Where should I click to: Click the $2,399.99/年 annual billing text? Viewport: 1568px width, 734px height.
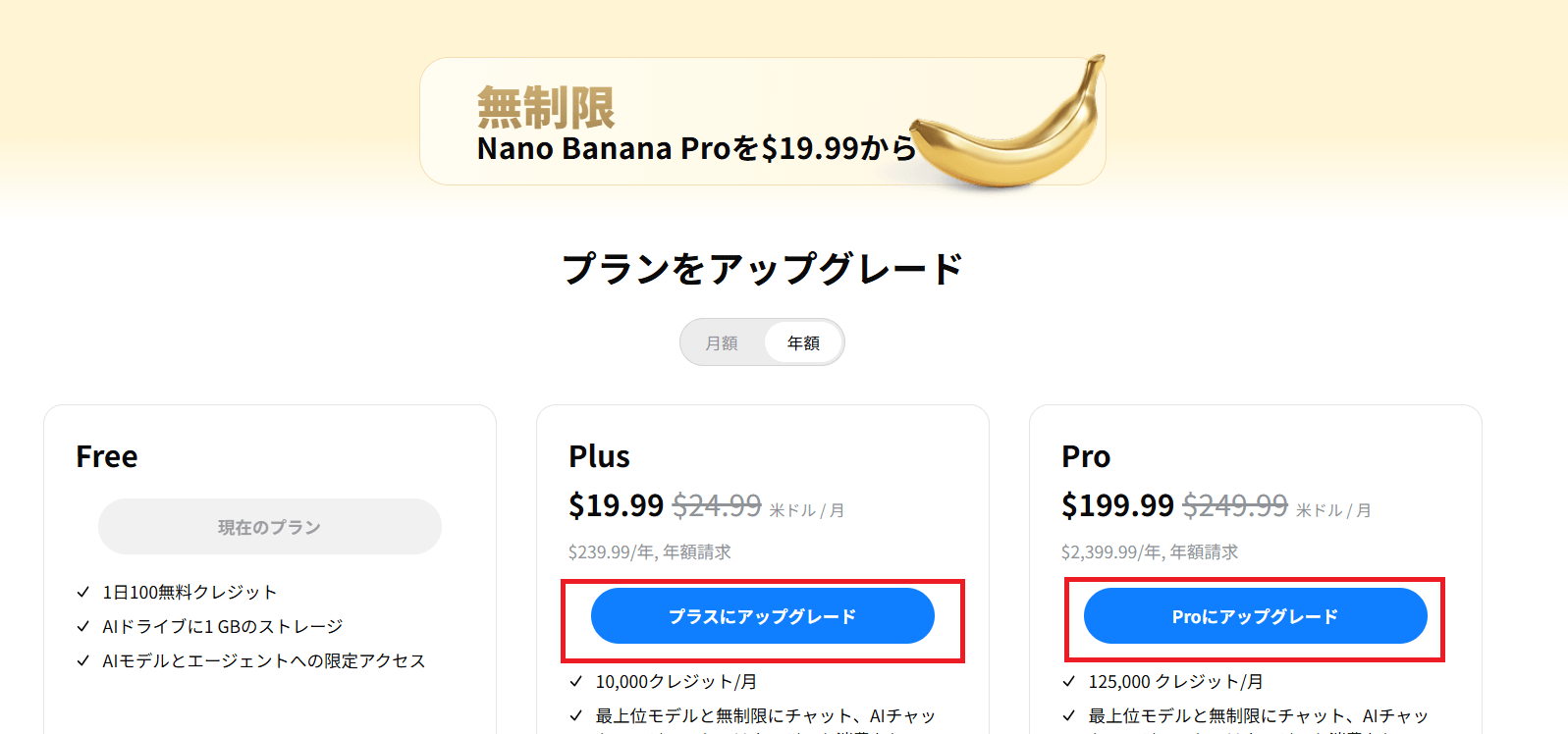coord(1149,552)
